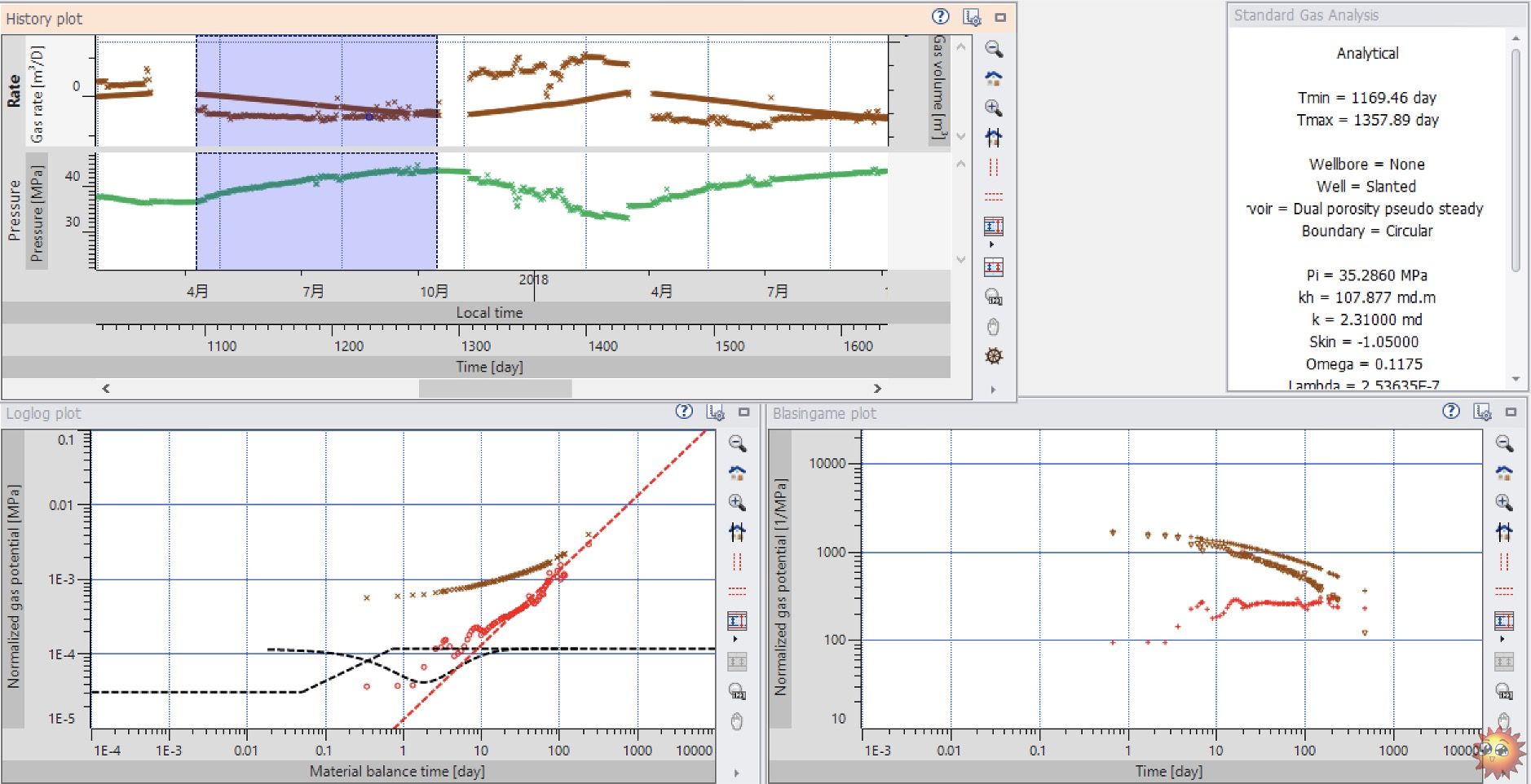Select the Loglog plot title tab
The width and height of the screenshot is (1531, 784).
pyautogui.click(x=43, y=413)
